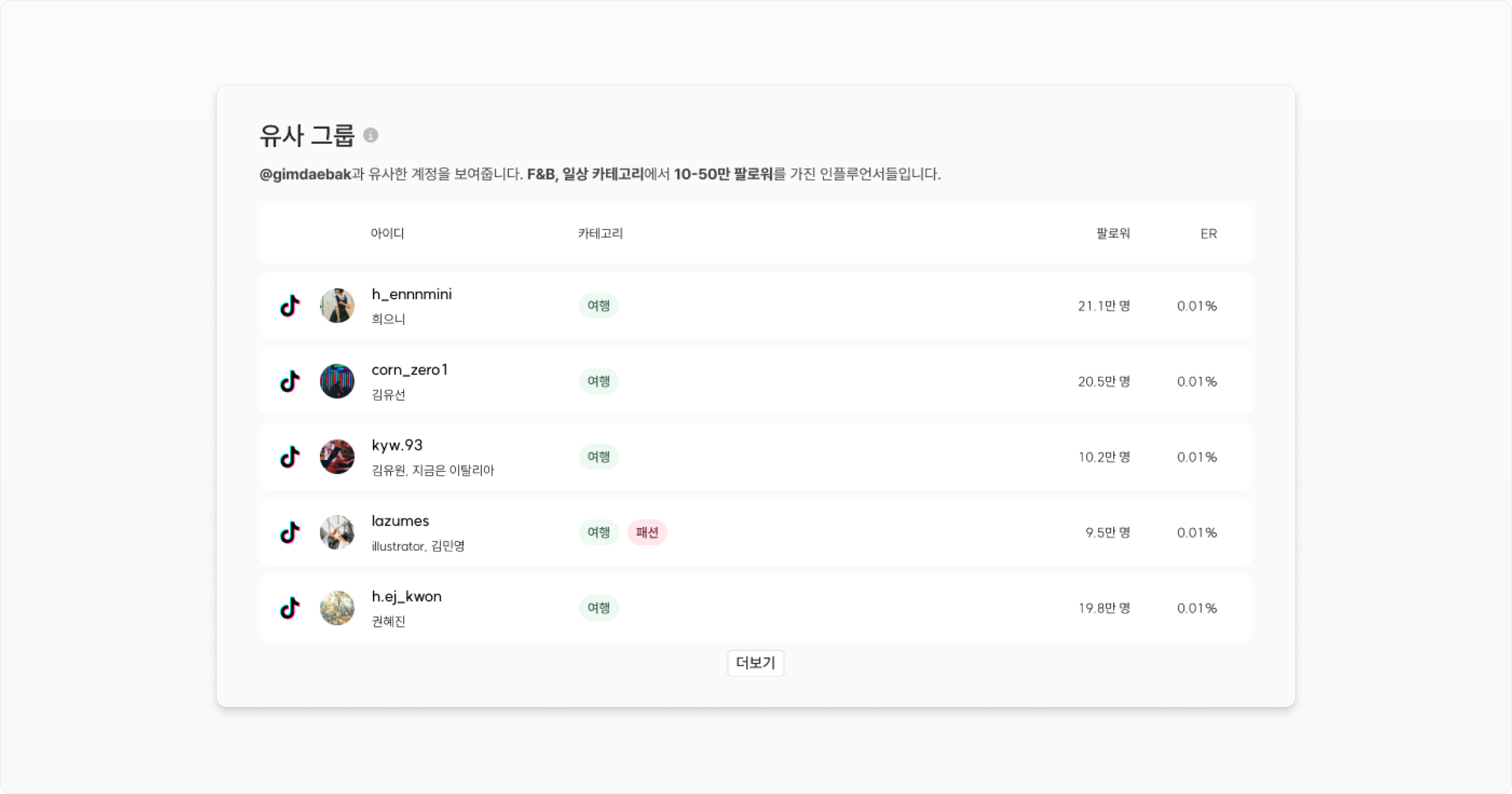Open lazumes profile avatar
Viewport: 1512px width, 794px height.
[337, 532]
